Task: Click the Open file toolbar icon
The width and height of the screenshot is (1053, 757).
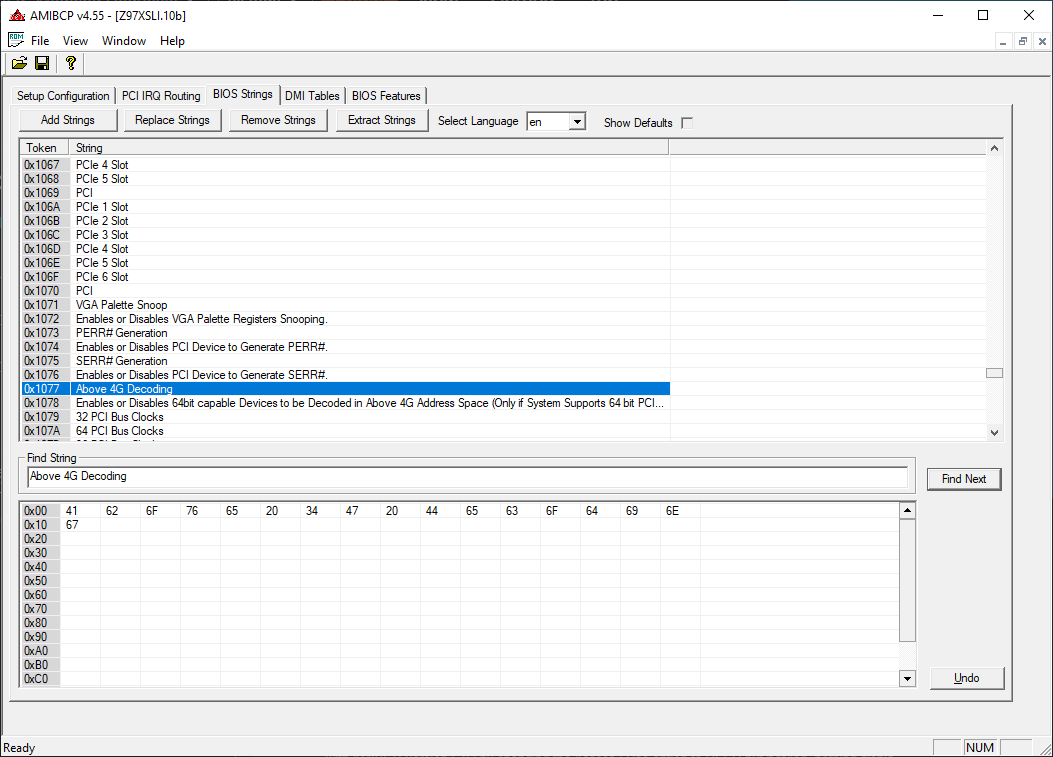Action: click(19, 63)
